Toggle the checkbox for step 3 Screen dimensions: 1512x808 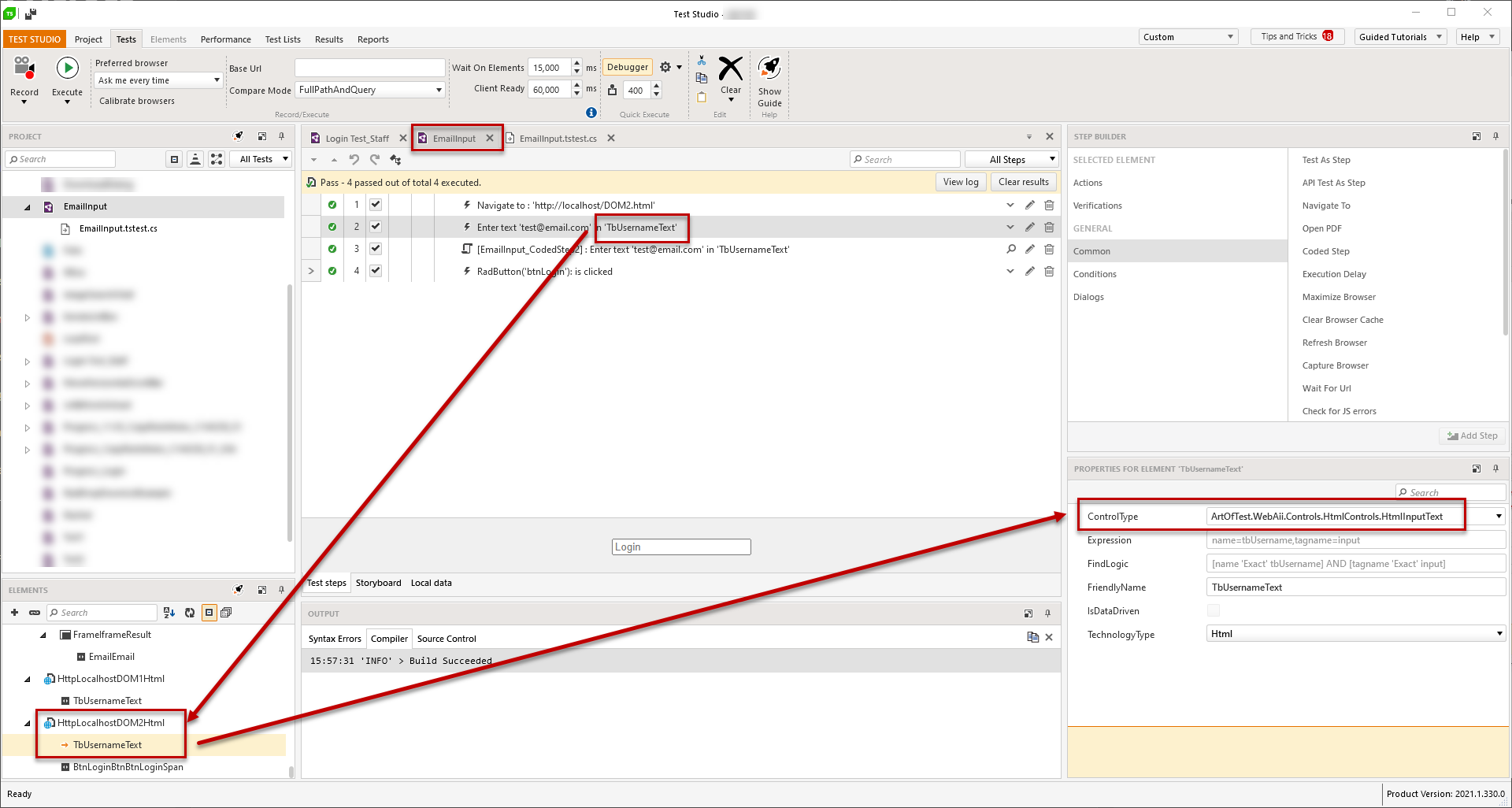click(x=376, y=250)
